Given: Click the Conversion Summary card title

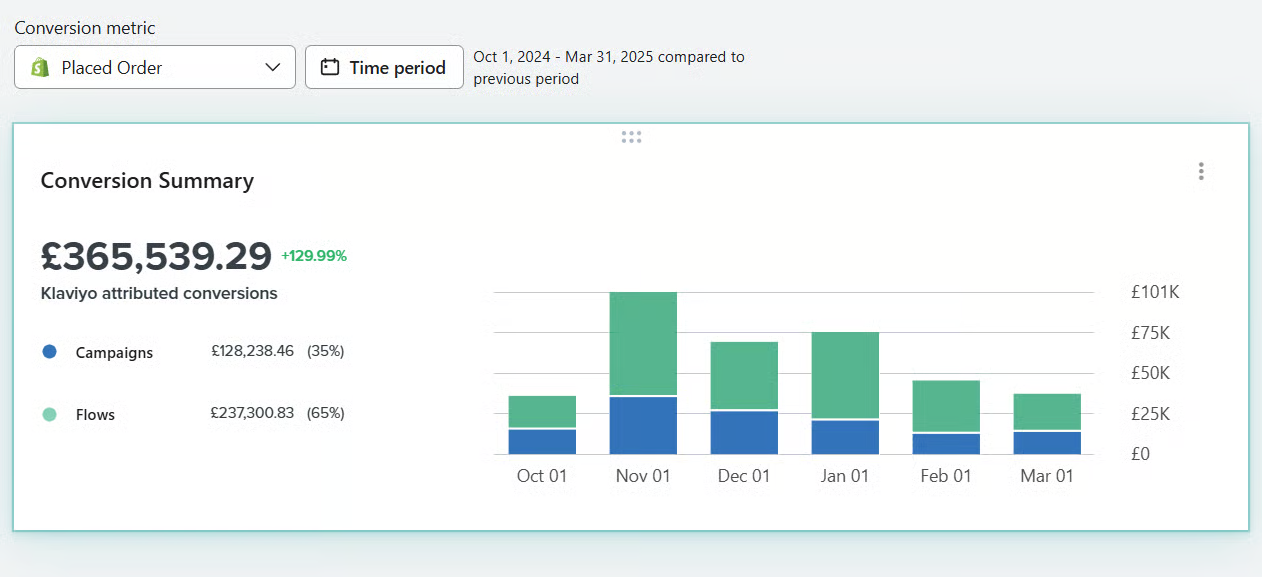Looking at the screenshot, I should (147, 181).
